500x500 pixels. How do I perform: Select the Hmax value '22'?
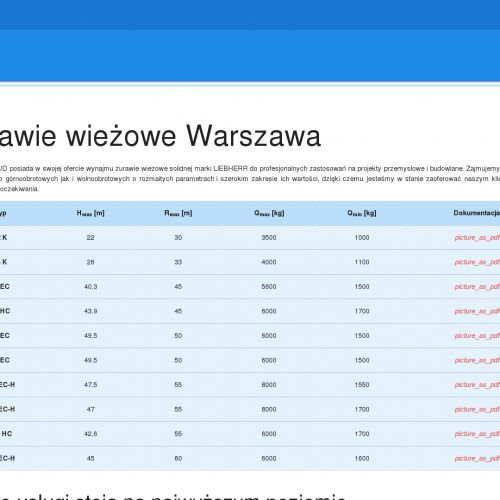(x=90, y=238)
